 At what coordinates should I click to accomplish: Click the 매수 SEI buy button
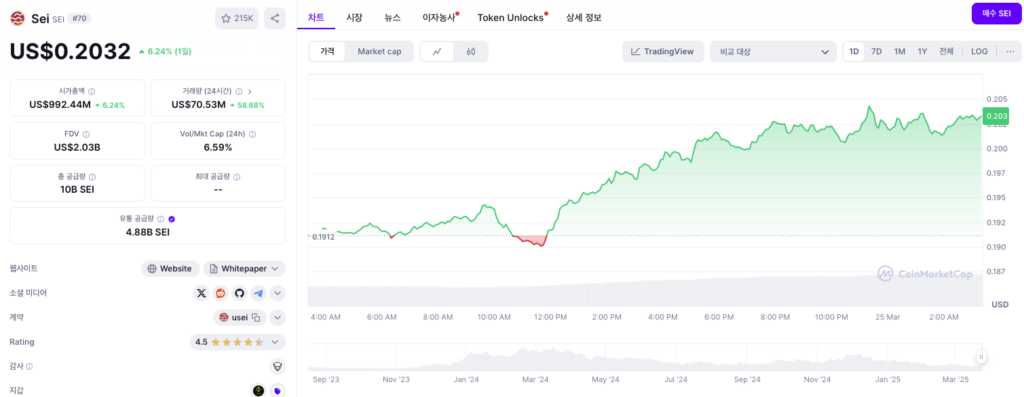tap(996, 14)
